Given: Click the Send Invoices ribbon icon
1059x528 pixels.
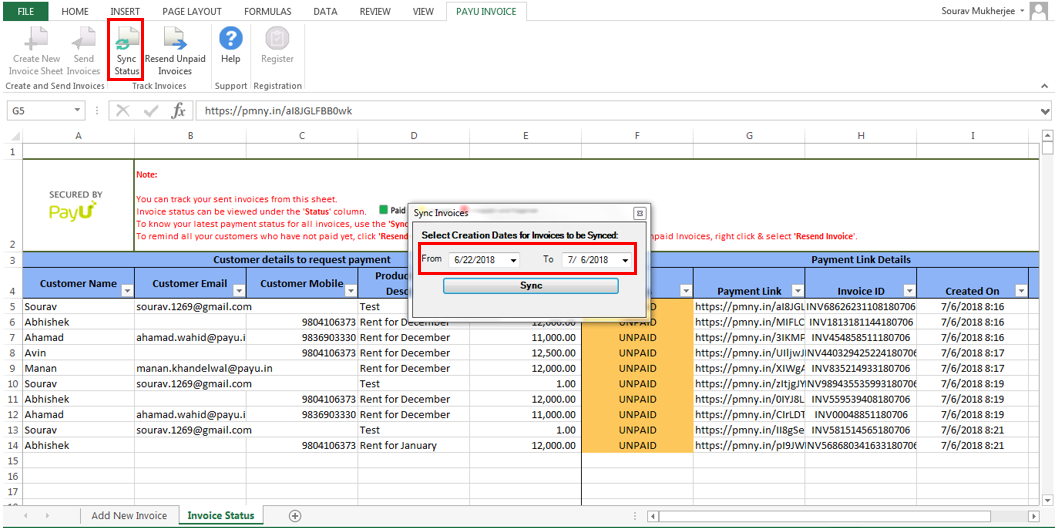Looking at the screenshot, I should point(84,38).
